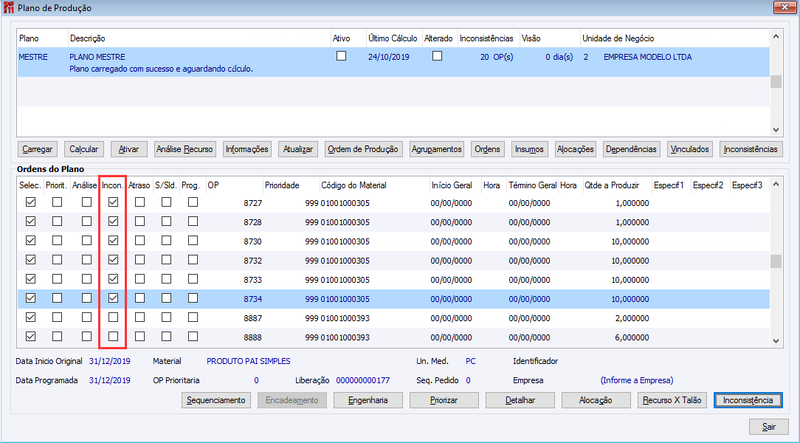Viewport: 800px width, 443px height.
Task: Click the Calcular button
Action: [x=84, y=149]
